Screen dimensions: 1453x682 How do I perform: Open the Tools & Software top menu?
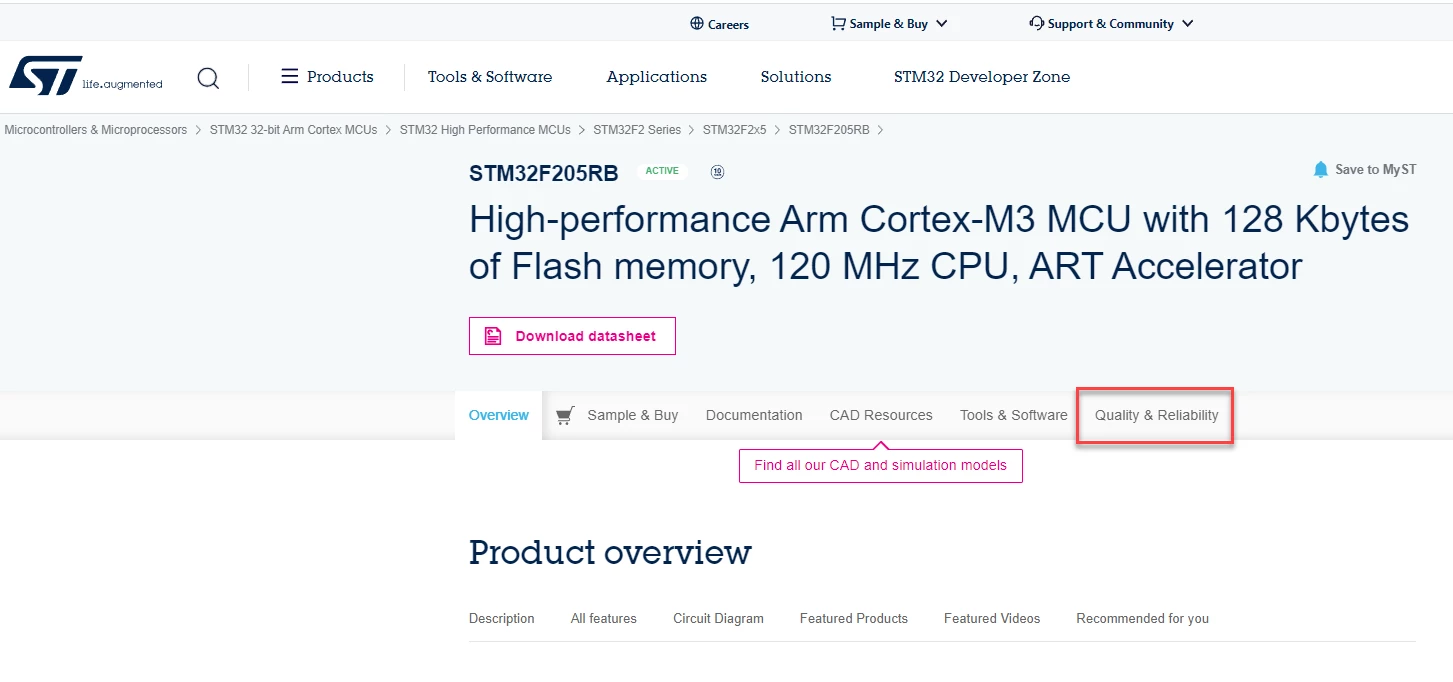click(x=490, y=77)
